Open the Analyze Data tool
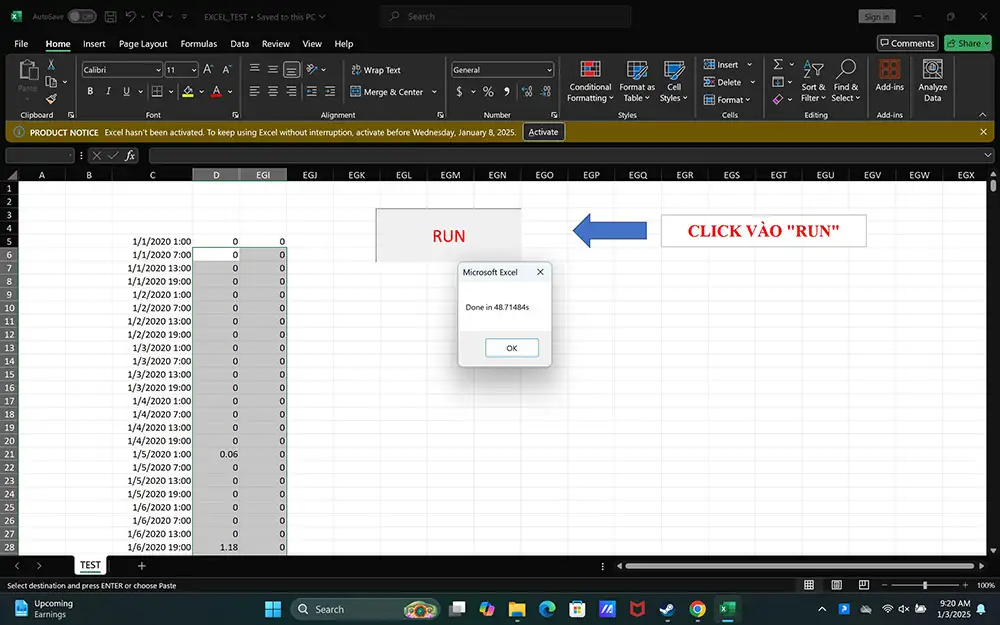The height and width of the screenshot is (625, 1000). point(932,81)
